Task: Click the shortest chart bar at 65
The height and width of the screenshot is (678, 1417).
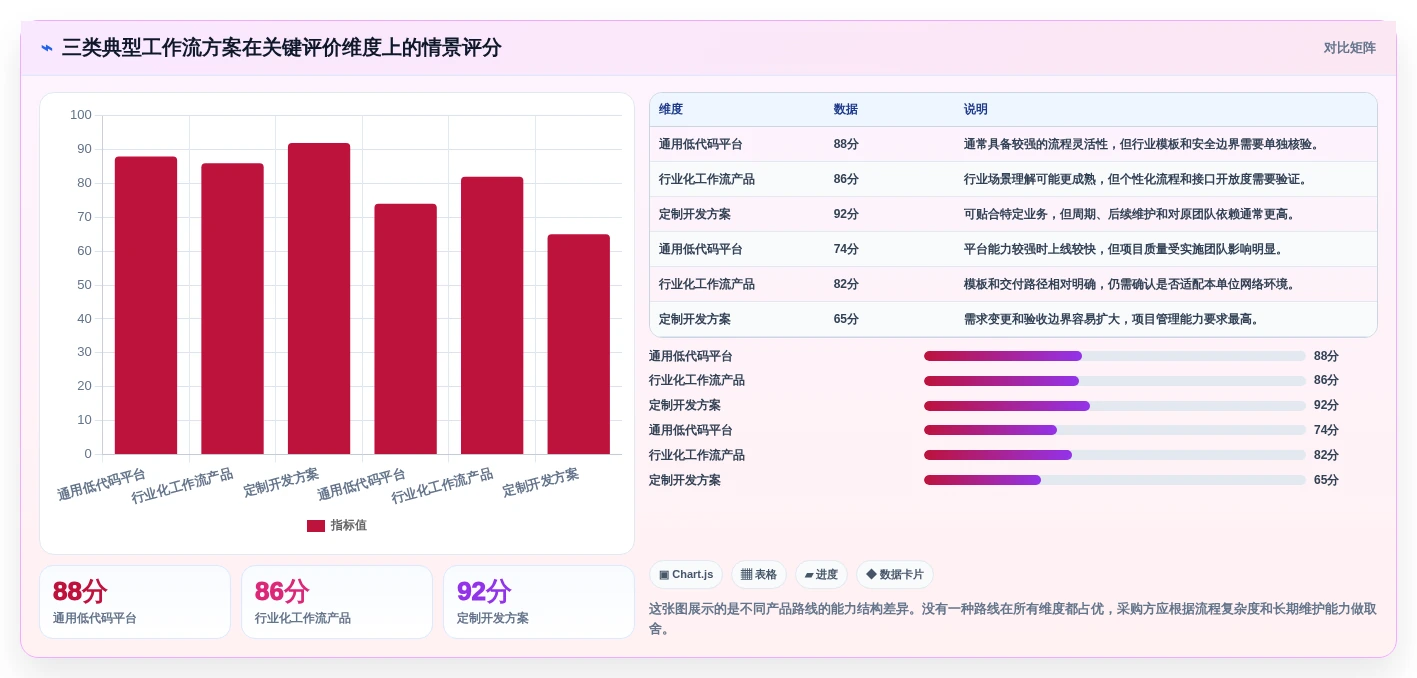Action: pyautogui.click(x=578, y=344)
